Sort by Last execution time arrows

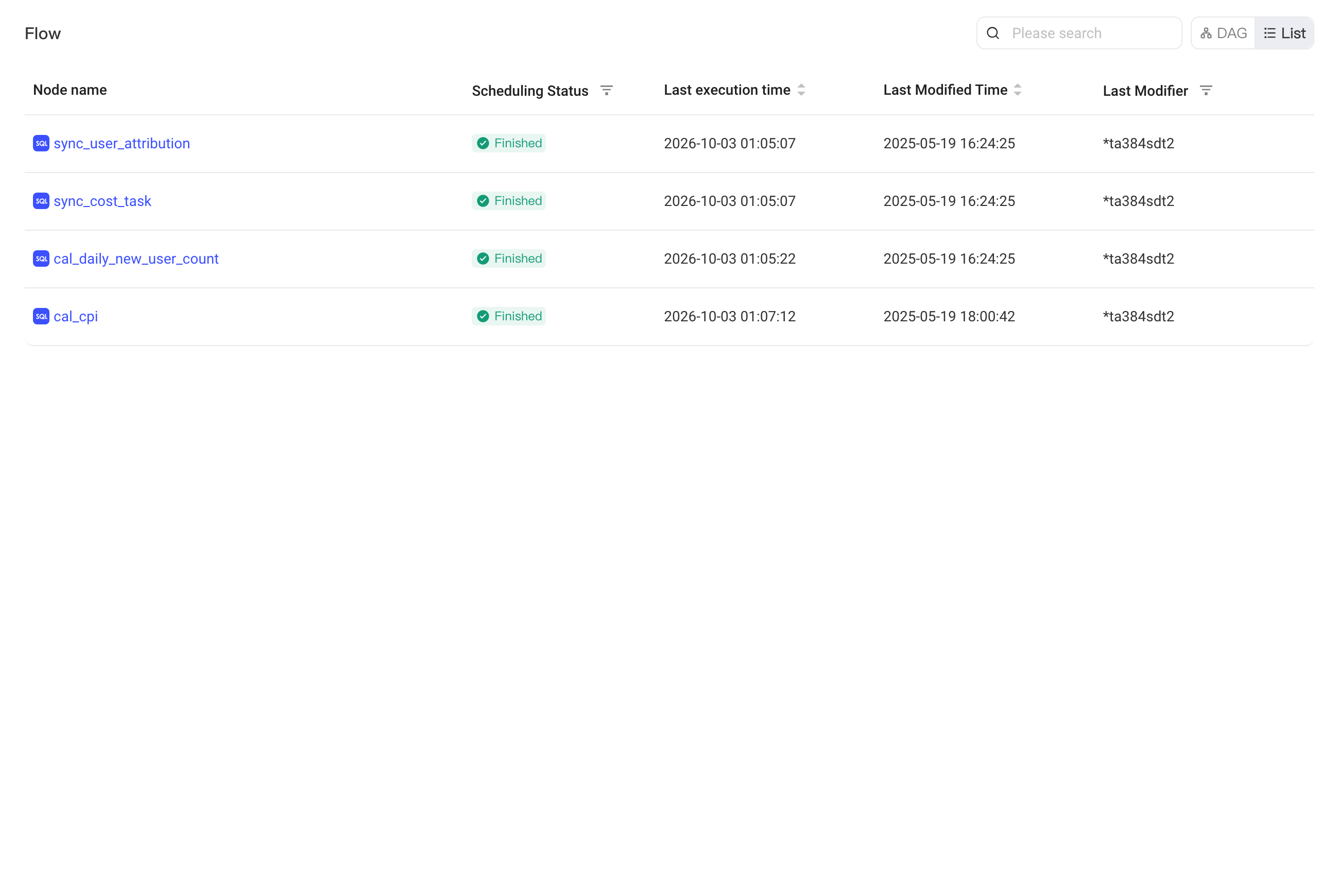[x=801, y=90]
